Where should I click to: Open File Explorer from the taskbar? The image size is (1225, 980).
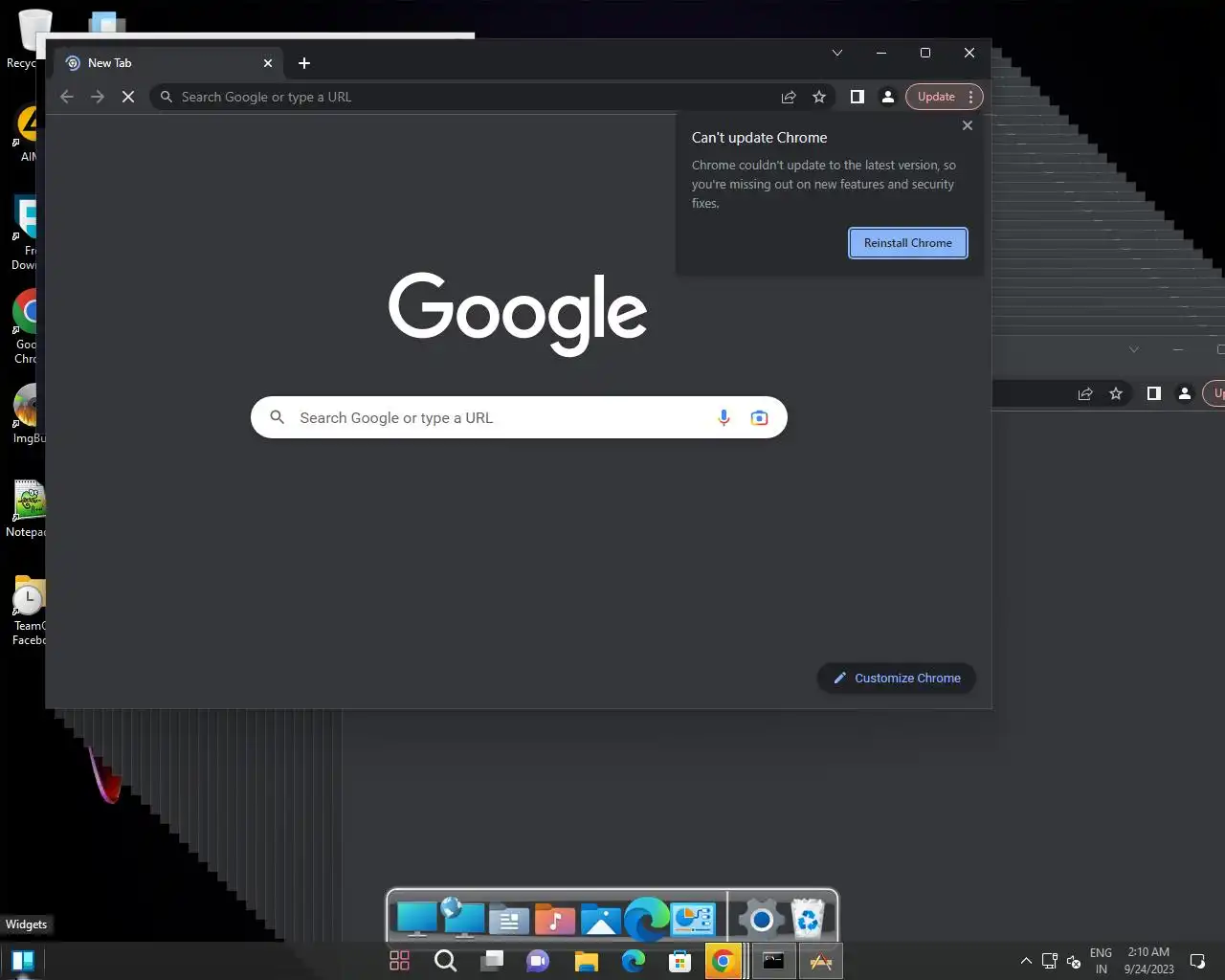tap(586, 961)
